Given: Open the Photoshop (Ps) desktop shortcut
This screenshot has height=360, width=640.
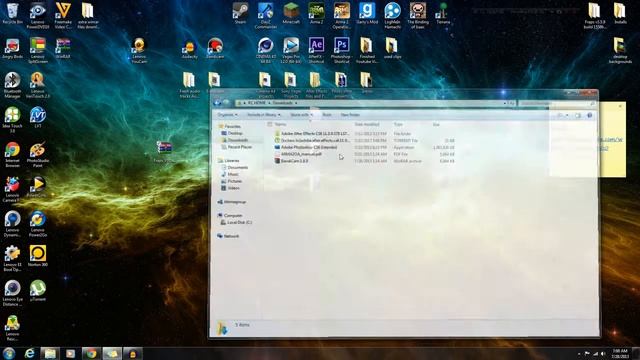Looking at the screenshot, I should [342, 50].
